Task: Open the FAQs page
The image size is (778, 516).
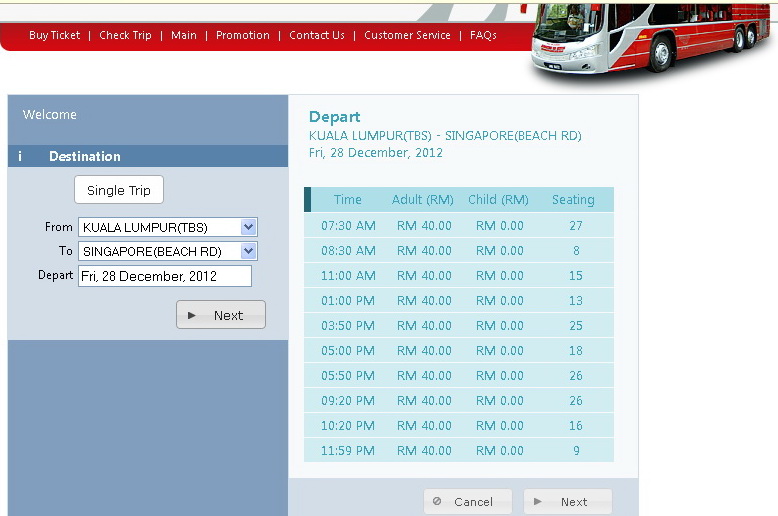Action: [483, 35]
